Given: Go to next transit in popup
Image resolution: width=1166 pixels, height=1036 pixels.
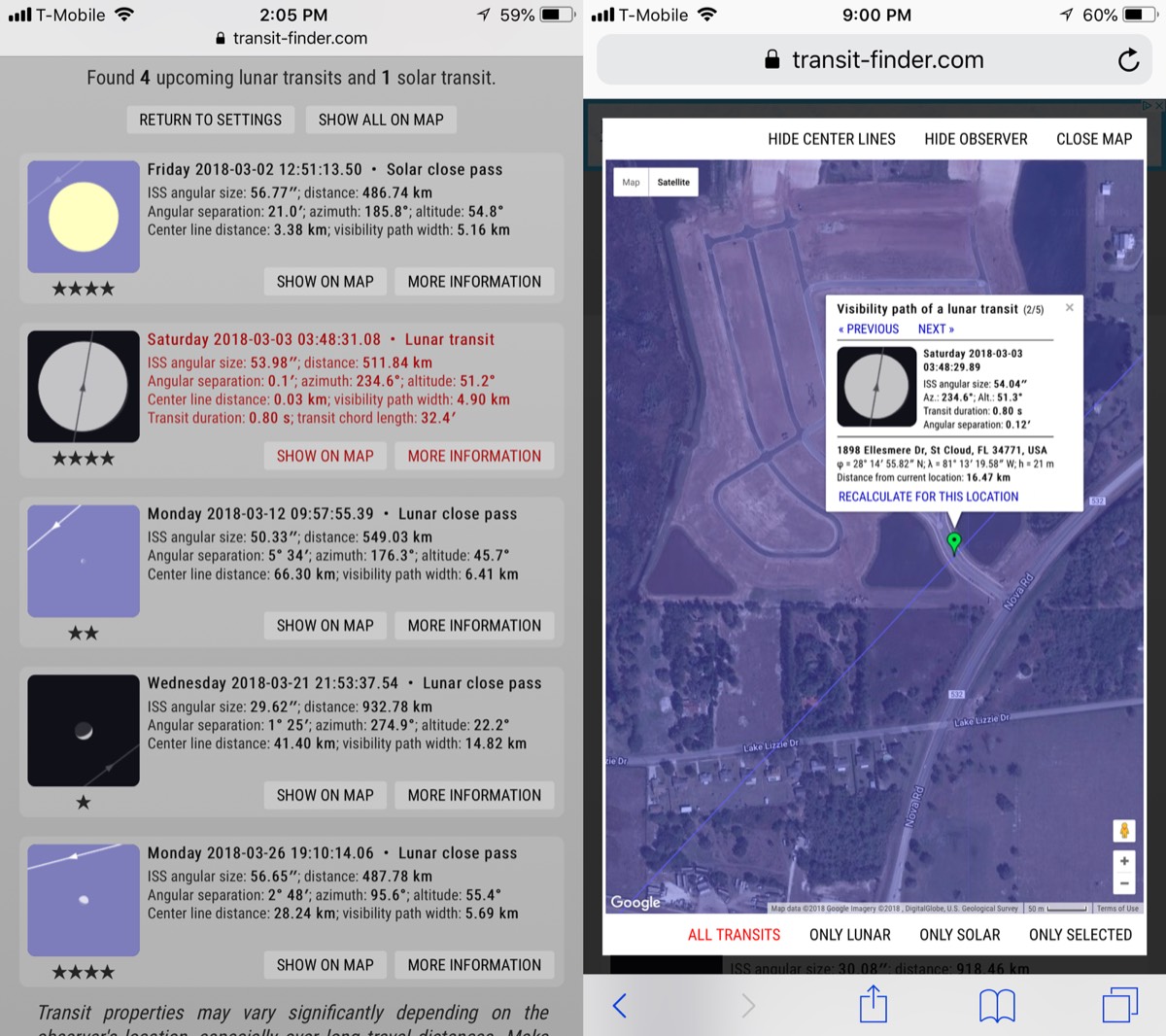Looking at the screenshot, I should coord(936,329).
